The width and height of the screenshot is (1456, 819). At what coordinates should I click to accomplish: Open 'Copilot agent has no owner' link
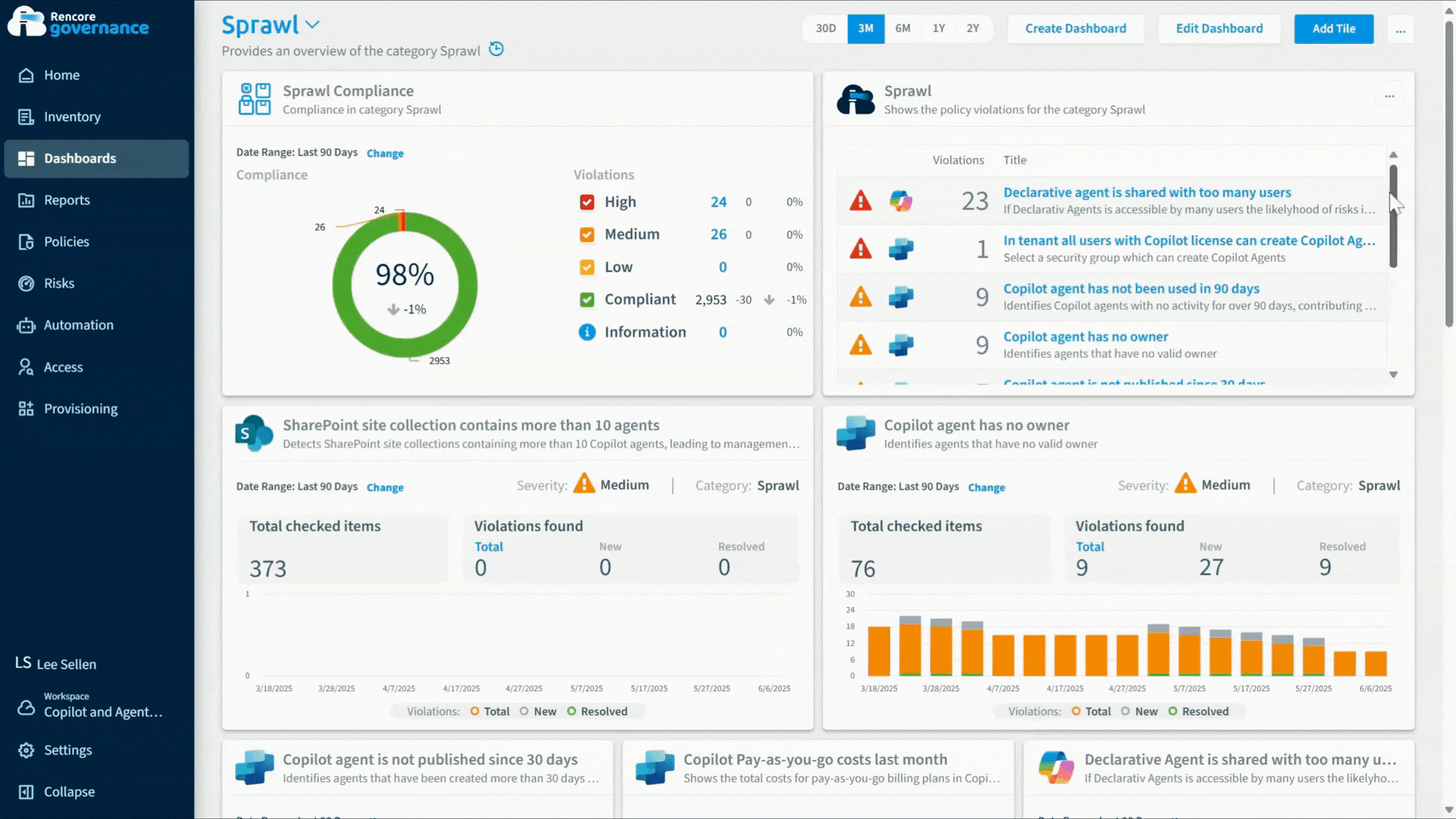[1085, 337]
